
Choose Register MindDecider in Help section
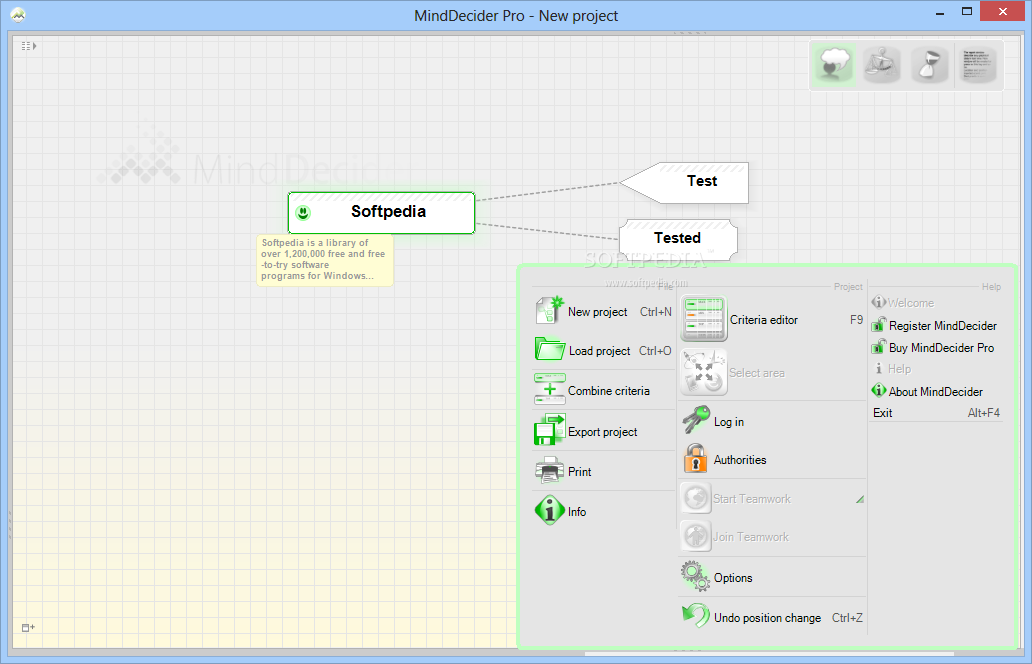click(x=936, y=325)
